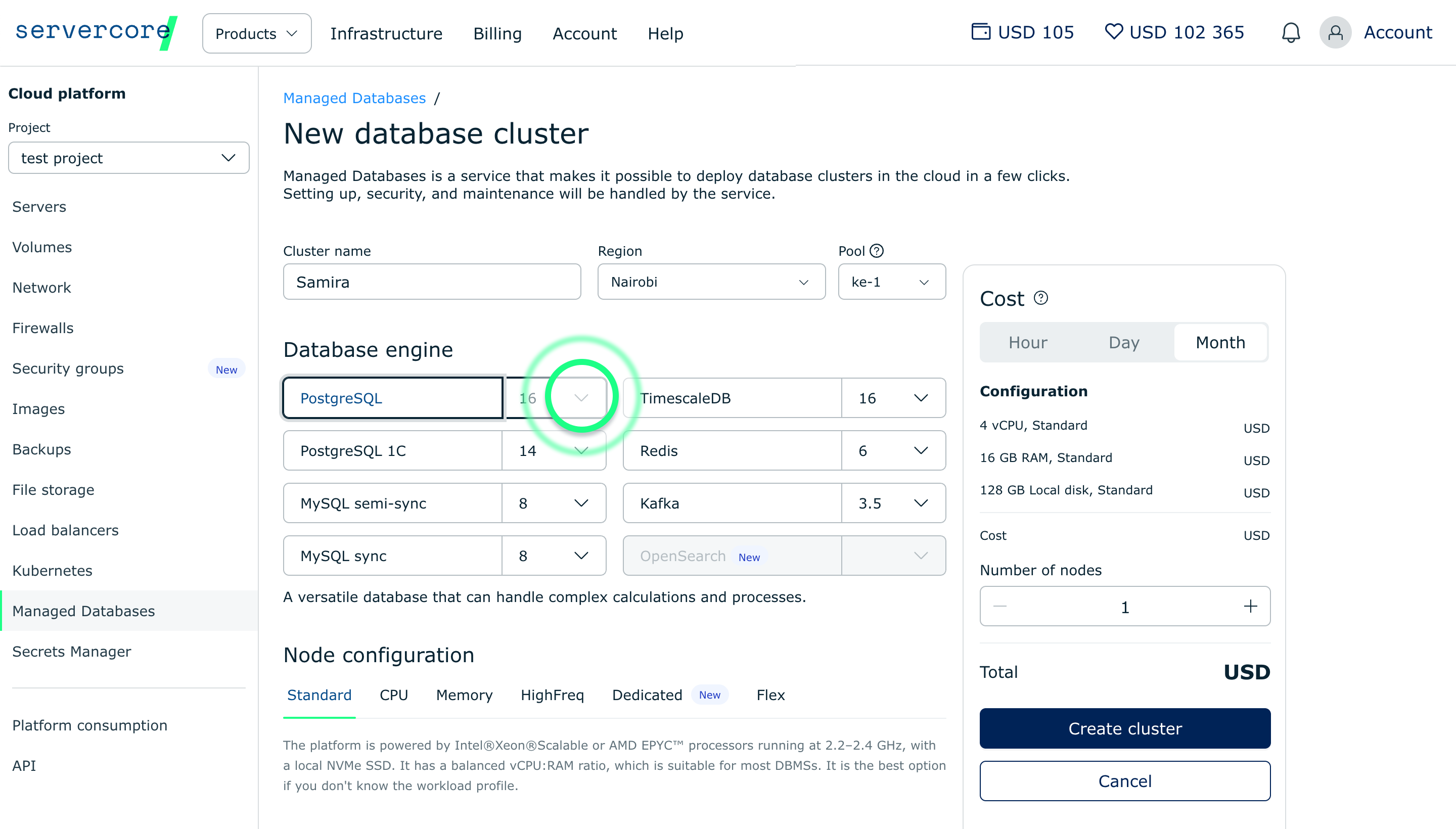
Task: Open the Products dropdown
Action: (256, 33)
